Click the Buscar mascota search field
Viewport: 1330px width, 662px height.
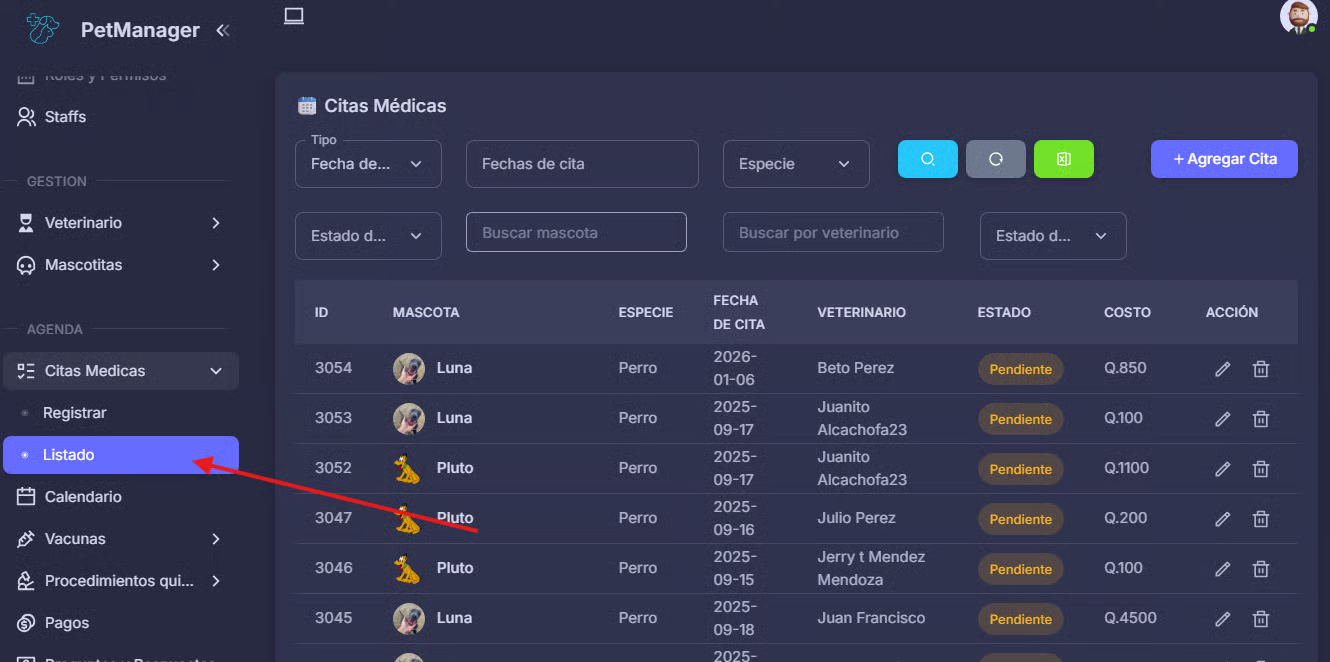click(x=576, y=233)
